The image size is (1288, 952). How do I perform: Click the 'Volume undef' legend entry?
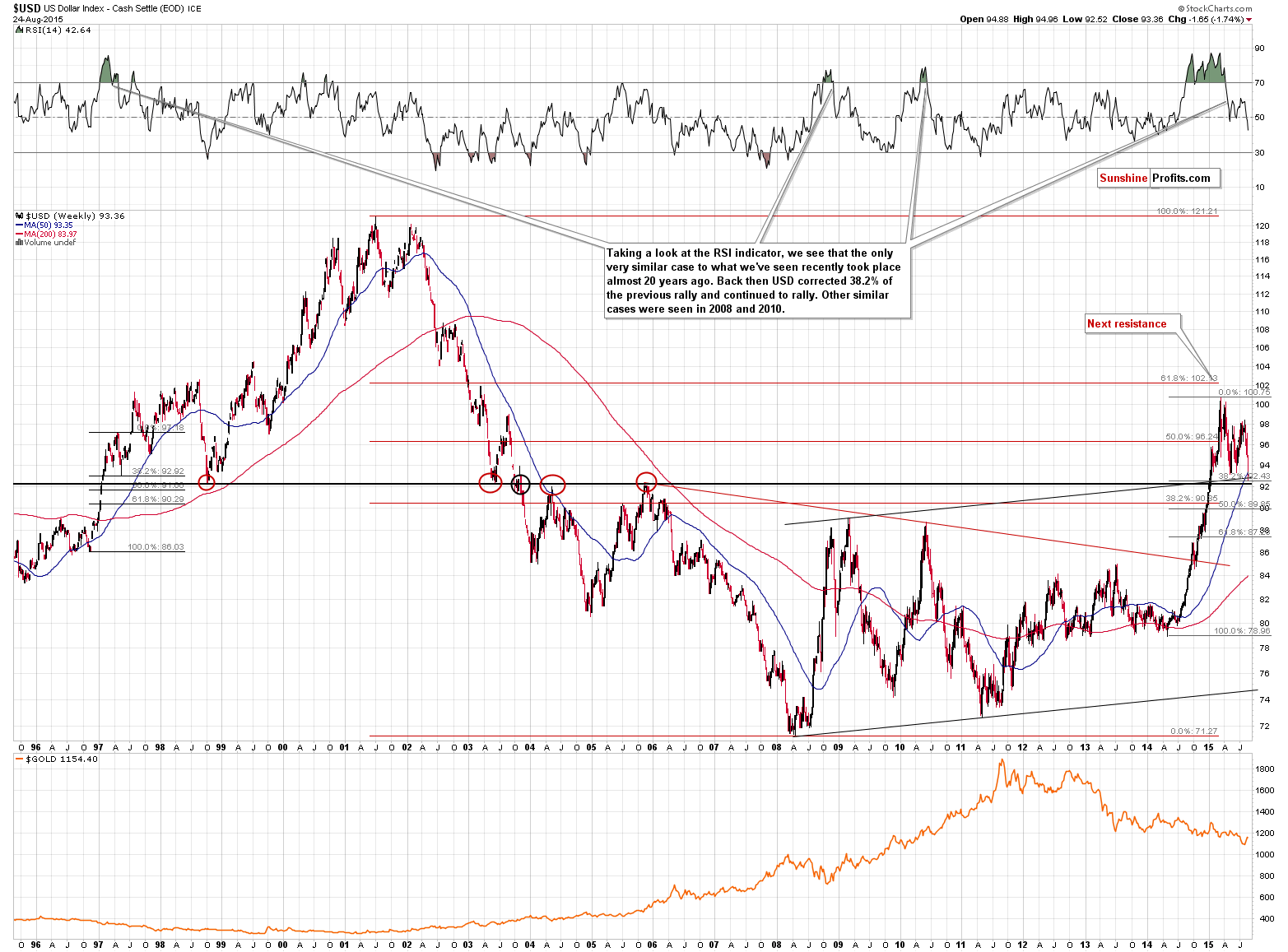tap(49, 243)
